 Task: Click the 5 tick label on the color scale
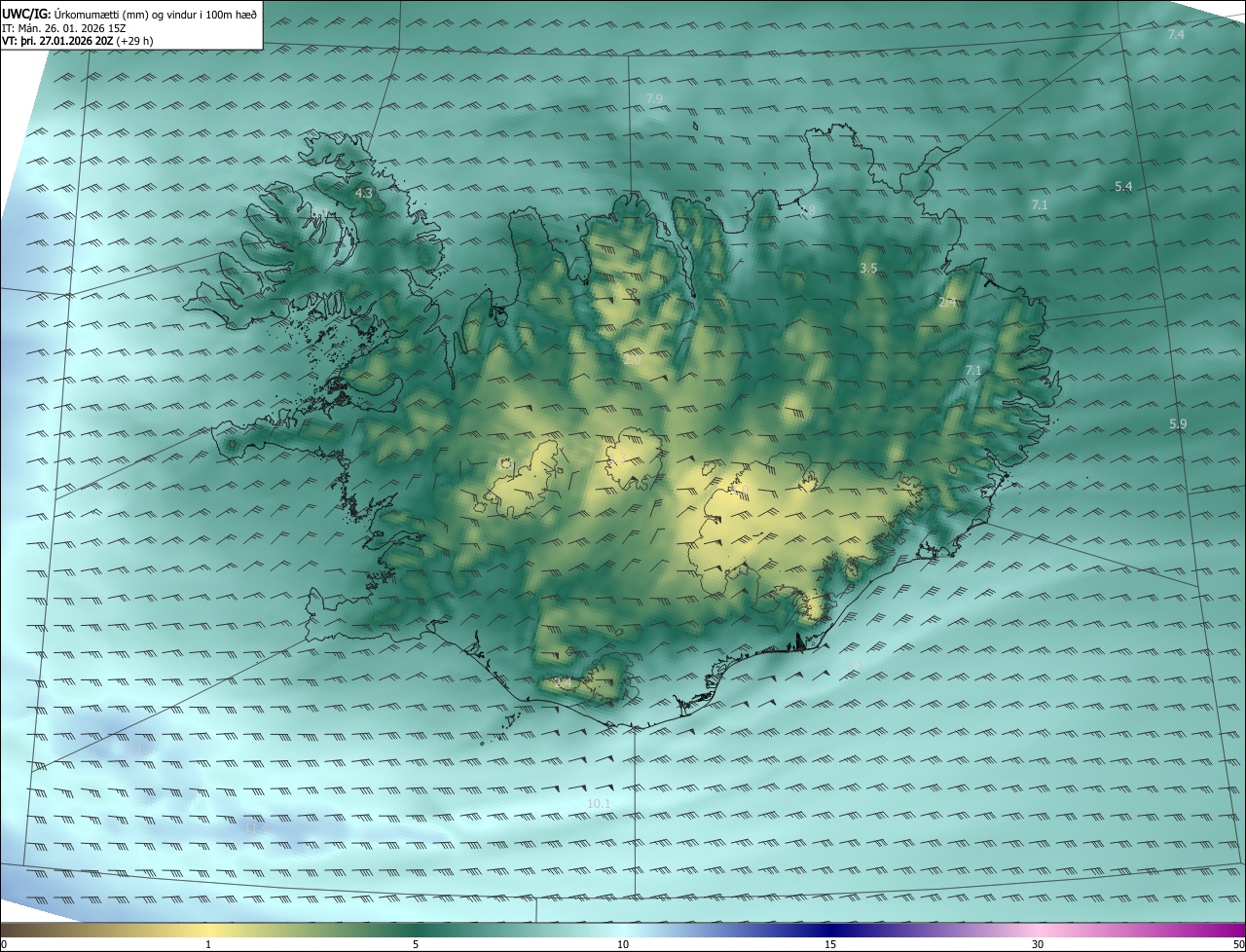[416, 944]
